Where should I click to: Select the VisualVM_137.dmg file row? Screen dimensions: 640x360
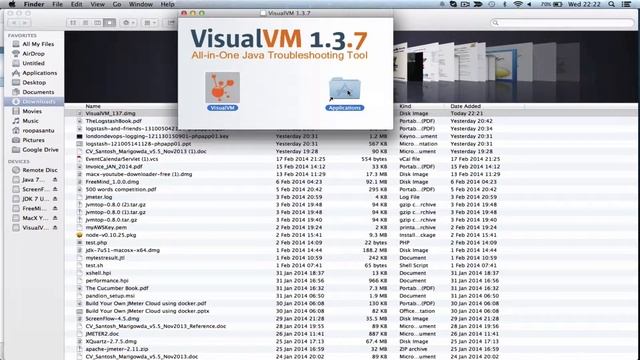point(351,113)
